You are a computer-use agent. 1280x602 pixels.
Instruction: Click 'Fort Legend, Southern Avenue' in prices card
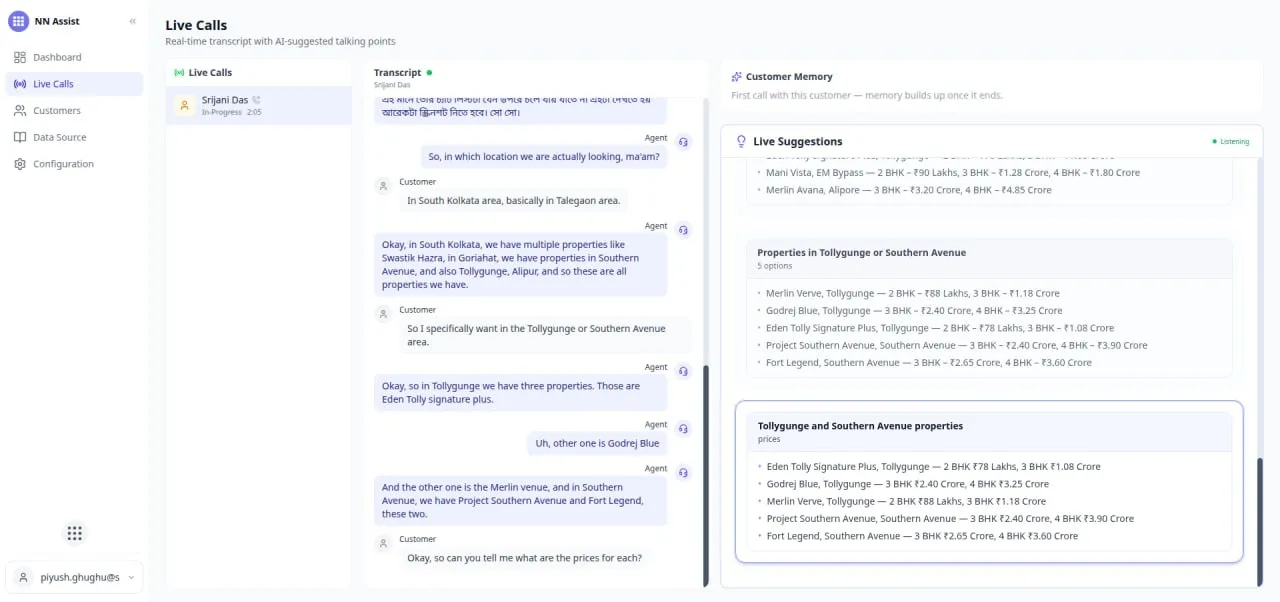tap(923, 536)
